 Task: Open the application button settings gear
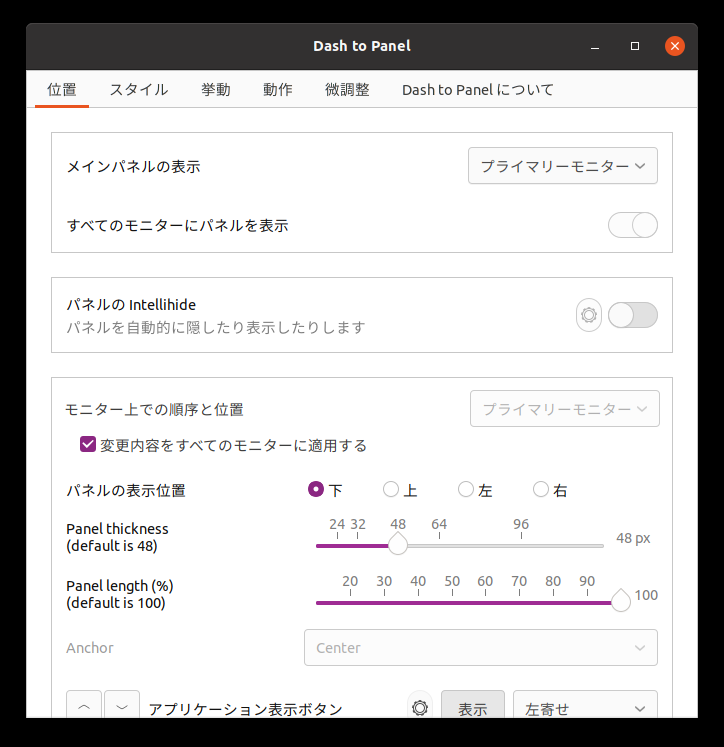(x=420, y=707)
